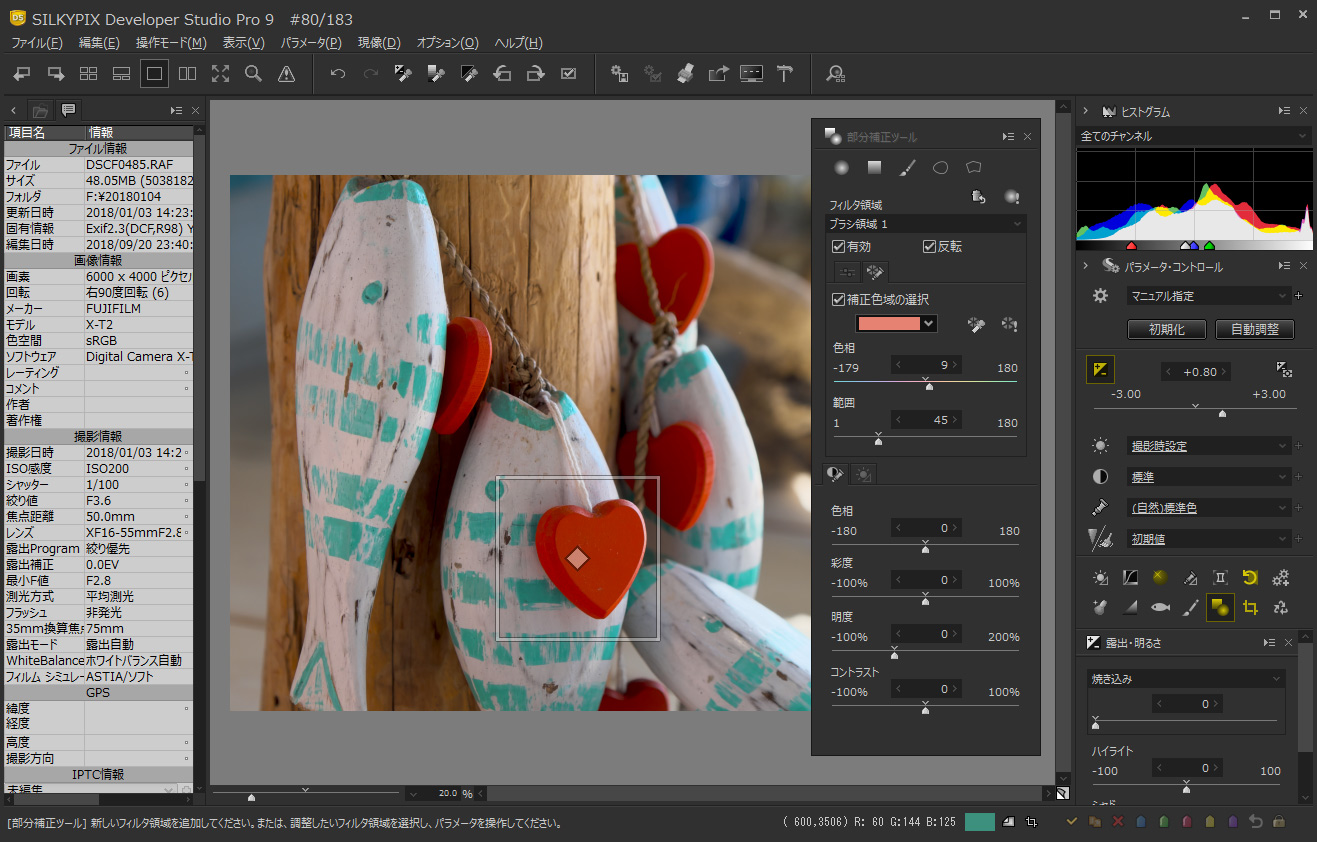
Task: Open the rotation/digital shift yellow icon
Action: click(x=1250, y=577)
